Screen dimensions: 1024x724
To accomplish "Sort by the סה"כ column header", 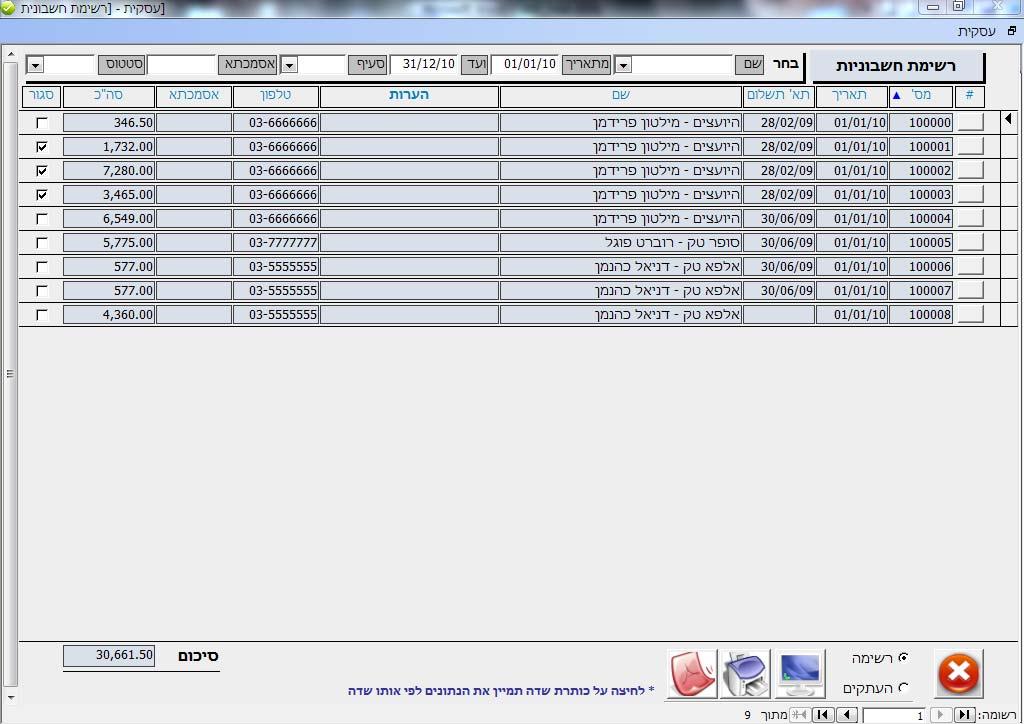I will [x=108, y=95].
